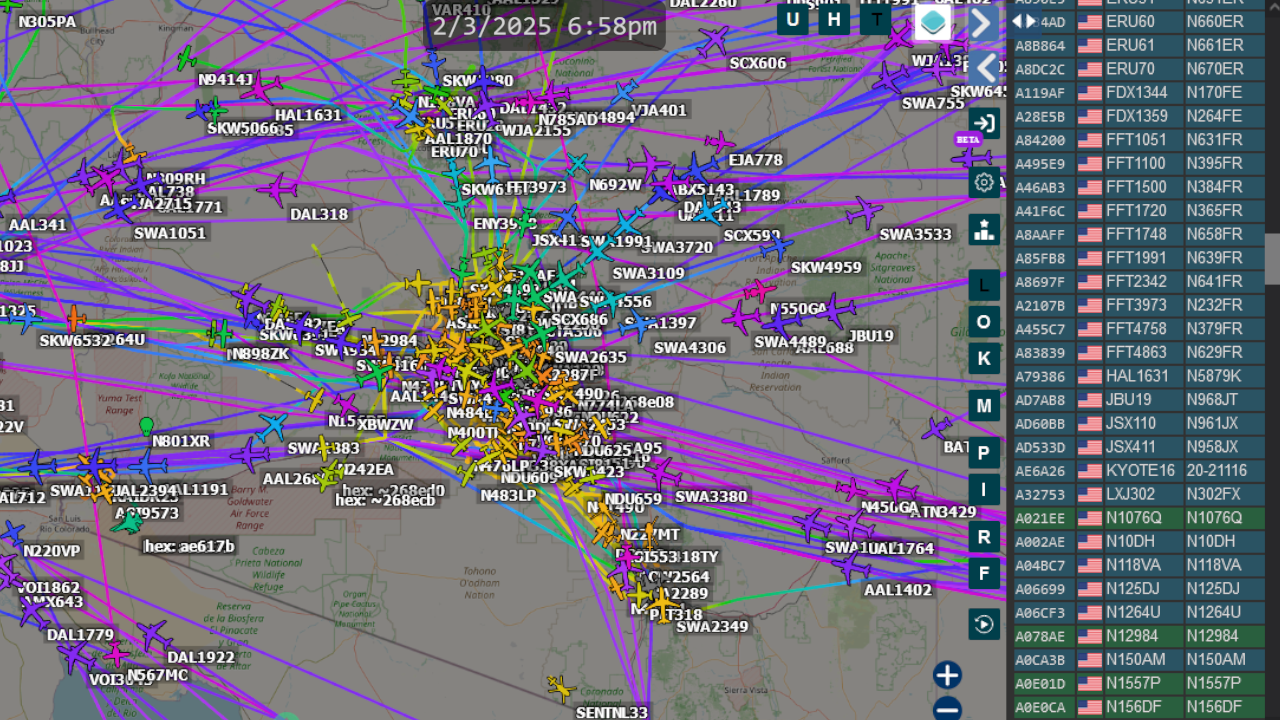1280x720 pixels.
Task: Select the DAL318 aircraft icon
Action: (277, 189)
